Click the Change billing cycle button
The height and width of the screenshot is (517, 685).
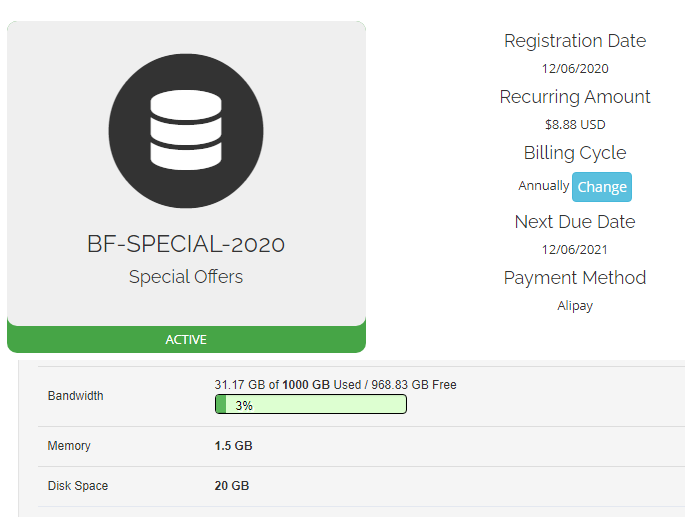coord(602,187)
